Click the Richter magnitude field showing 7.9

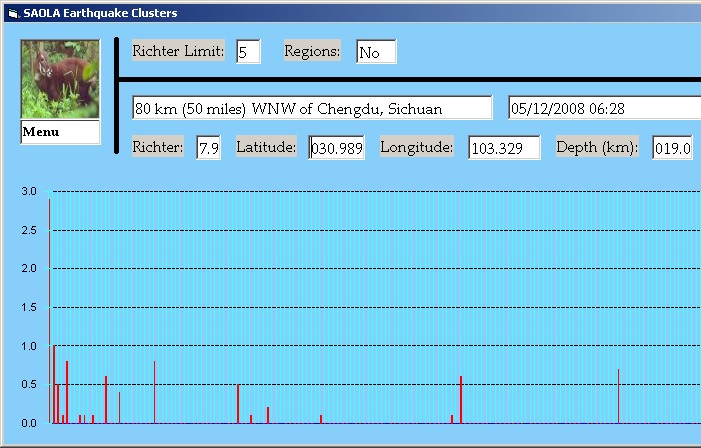[x=208, y=148]
